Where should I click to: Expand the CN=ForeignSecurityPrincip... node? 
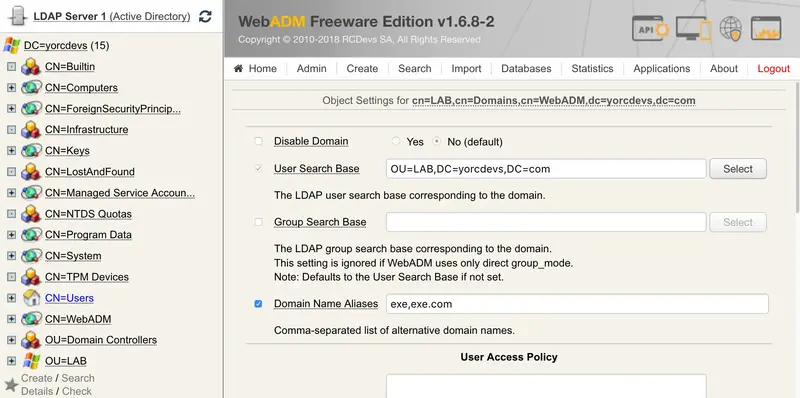pos(11,109)
